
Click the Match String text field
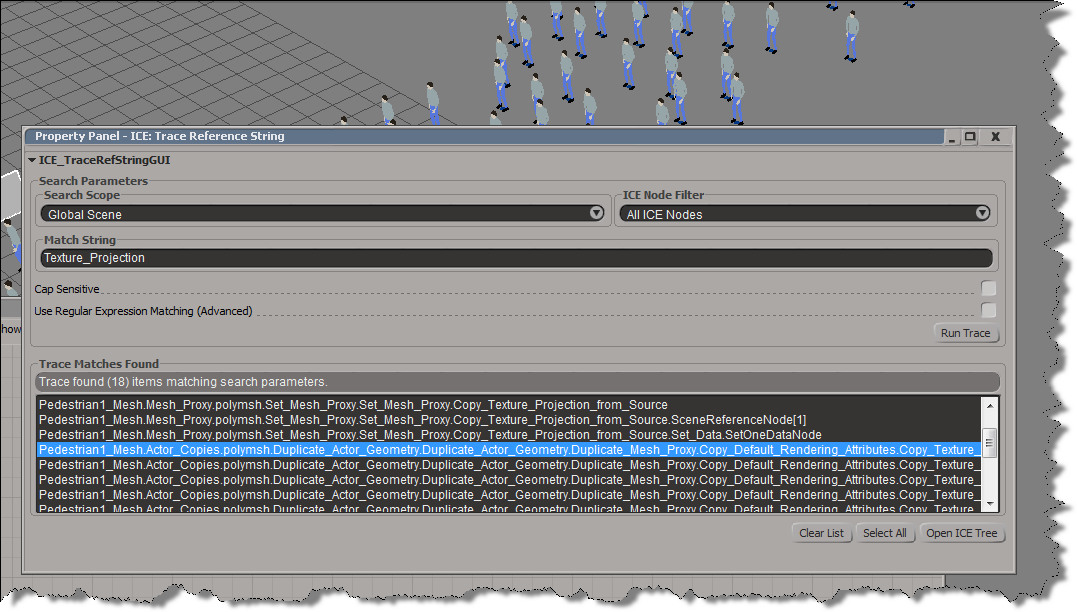pyautogui.click(x=516, y=258)
